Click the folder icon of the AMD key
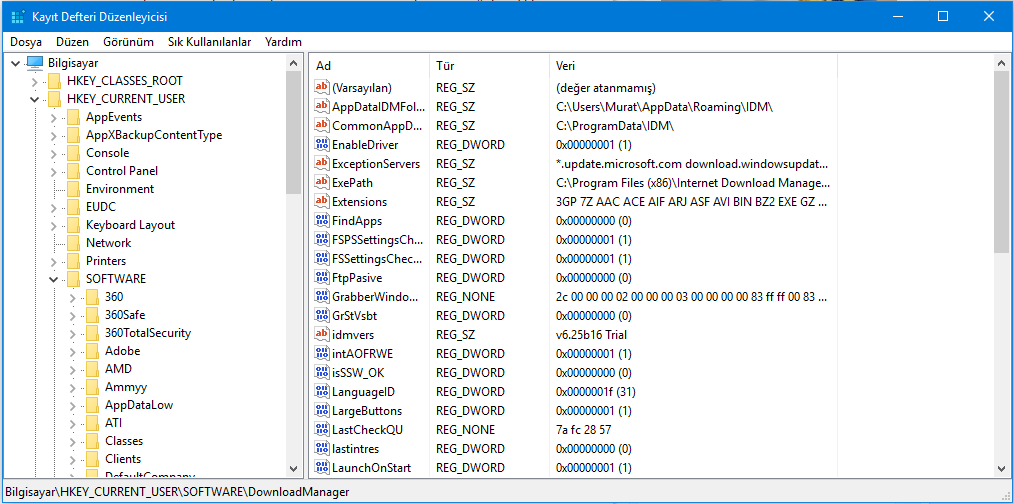Viewport: 1014px width, 504px height. [x=92, y=369]
